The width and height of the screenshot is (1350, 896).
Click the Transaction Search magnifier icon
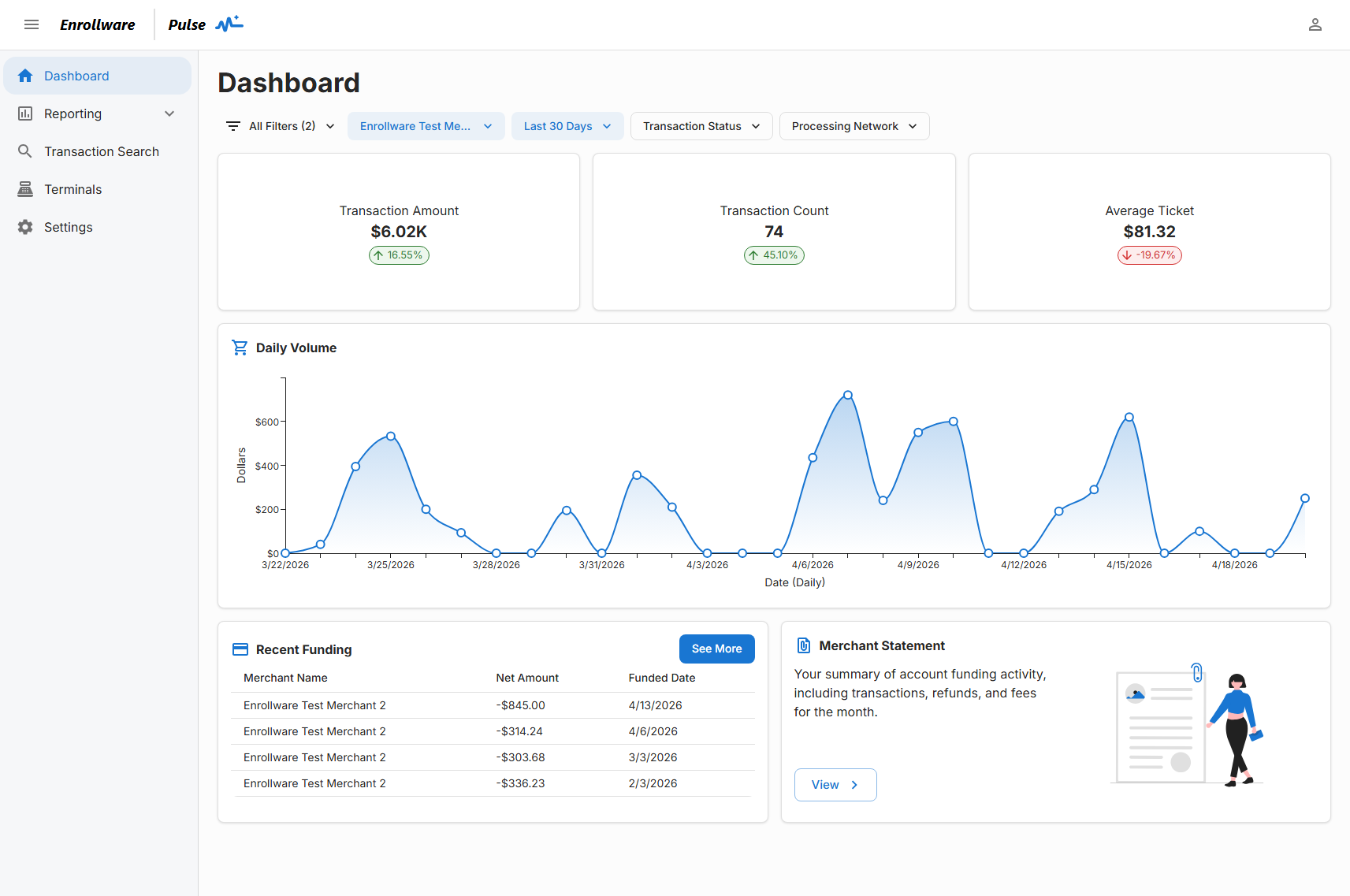[25, 151]
